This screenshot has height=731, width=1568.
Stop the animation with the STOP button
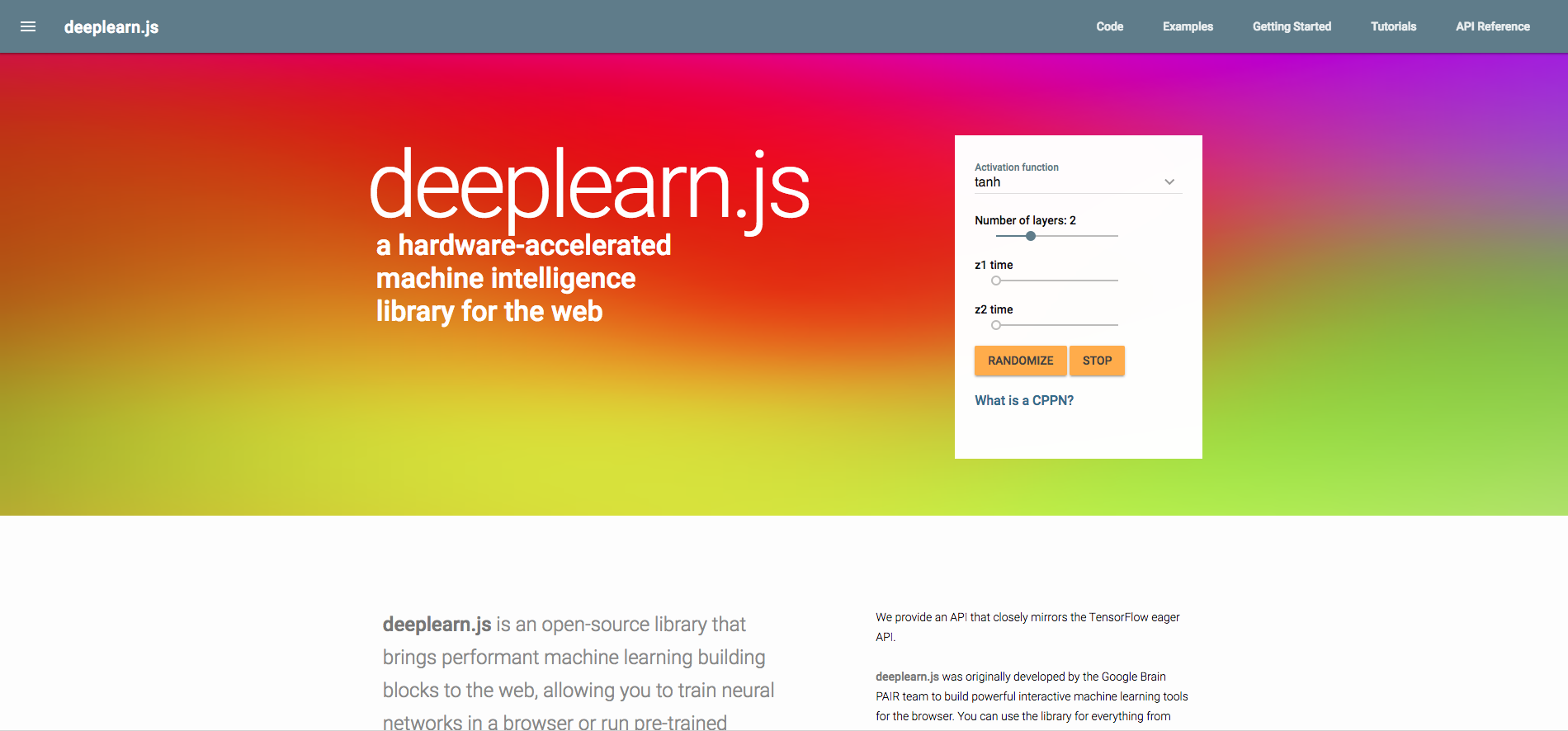click(x=1097, y=361)
